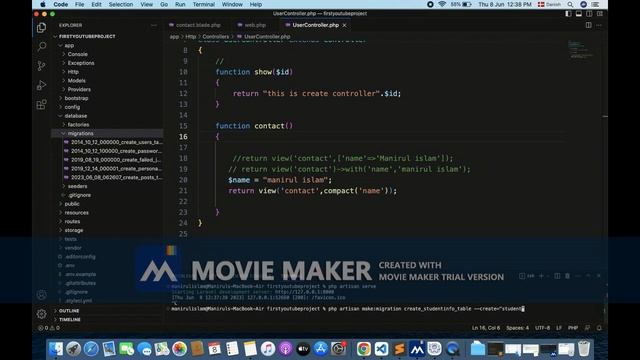
Task: Toggle the bottom Panel layout button
Action: [578, 14]
